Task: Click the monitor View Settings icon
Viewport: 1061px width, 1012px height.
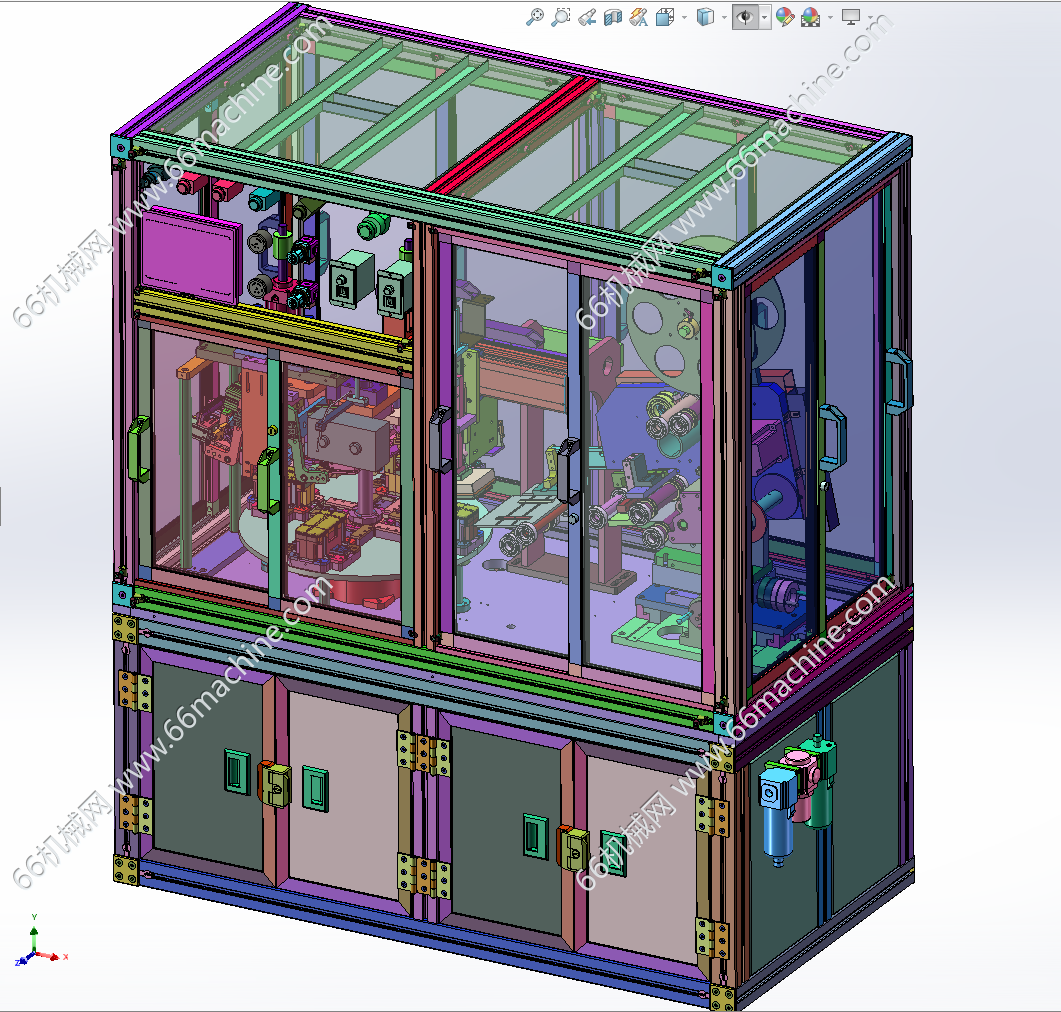Action: (851, 17)
